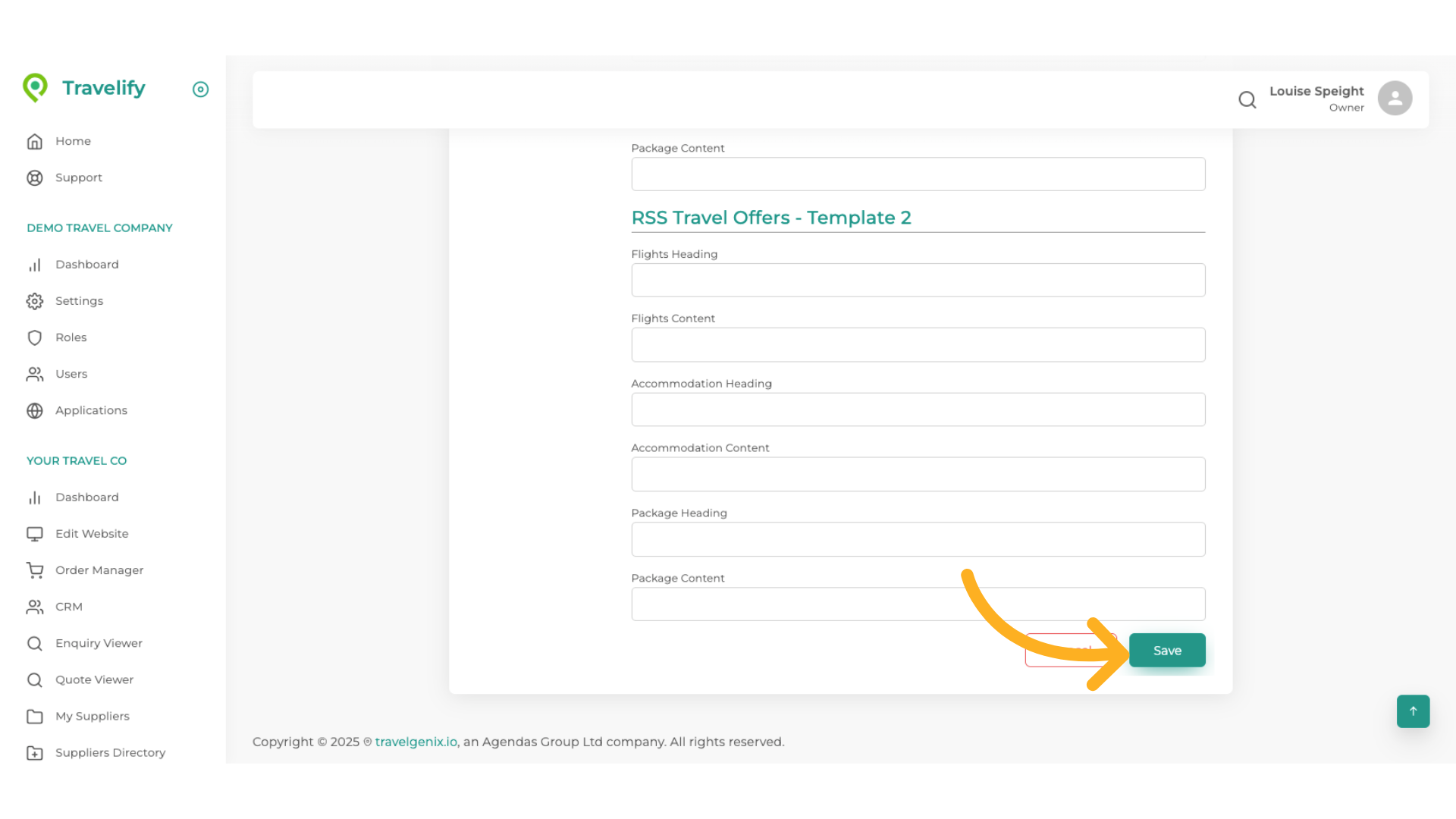Select the CRM people icon

point(35,607)
